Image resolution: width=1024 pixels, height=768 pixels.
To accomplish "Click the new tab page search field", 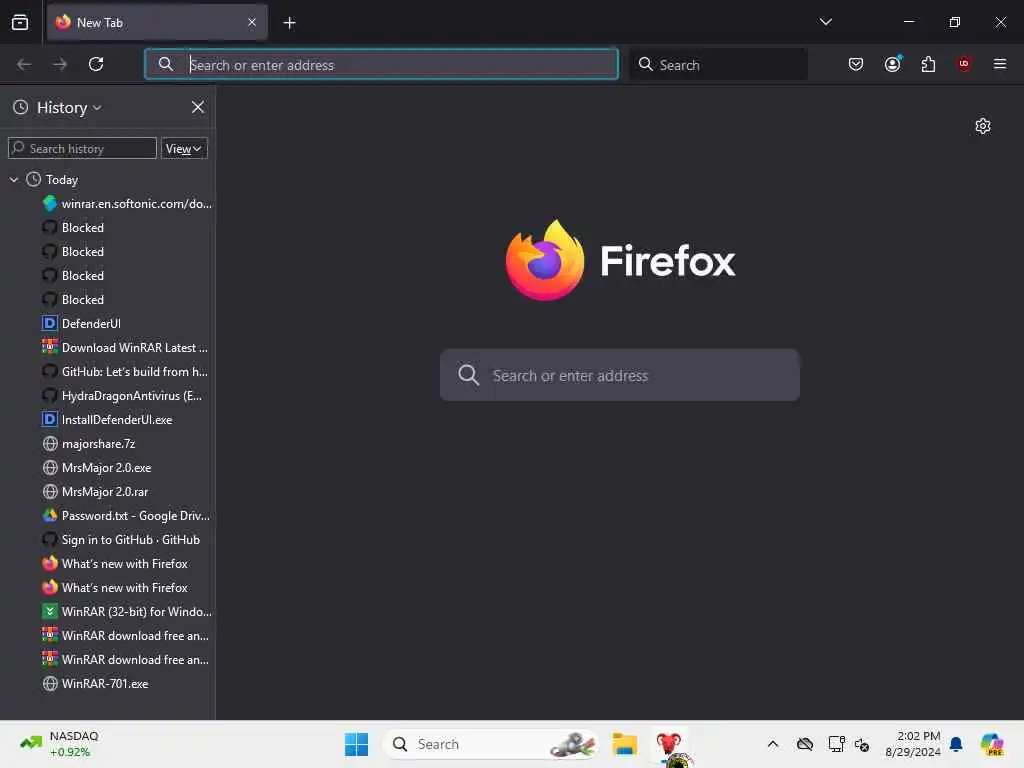I will coord(619,376).
